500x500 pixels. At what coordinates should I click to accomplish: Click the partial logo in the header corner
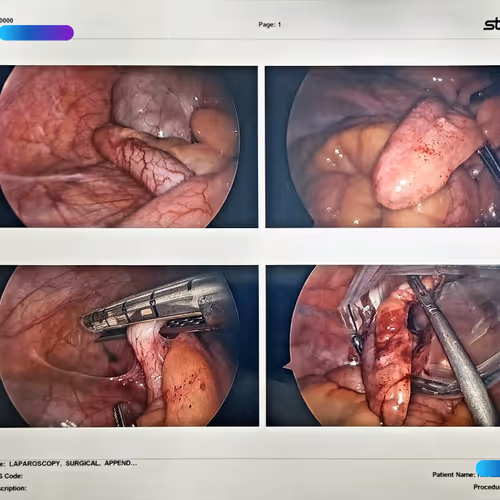pos(492,24)
